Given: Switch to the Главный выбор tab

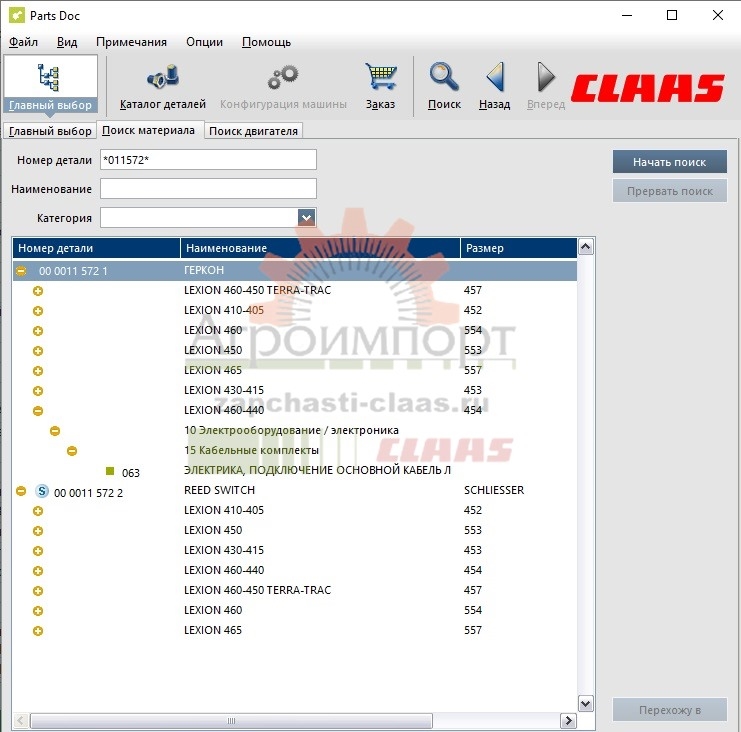Looking at the screenshot, I should [50, 131].
